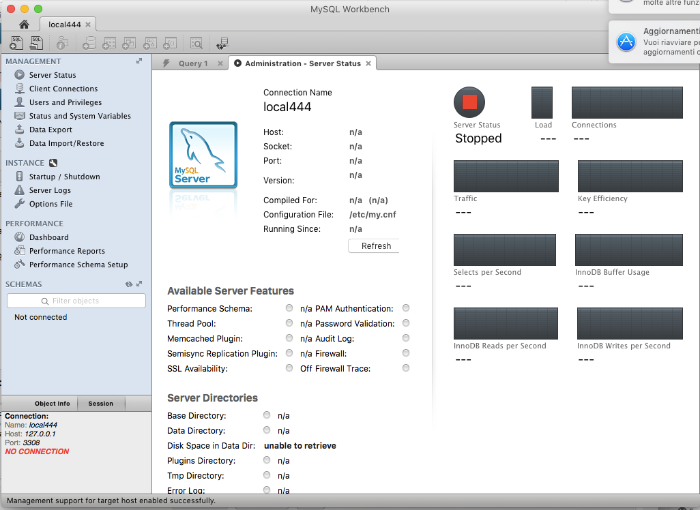Open the performance Dashboard

pos(49,237)
